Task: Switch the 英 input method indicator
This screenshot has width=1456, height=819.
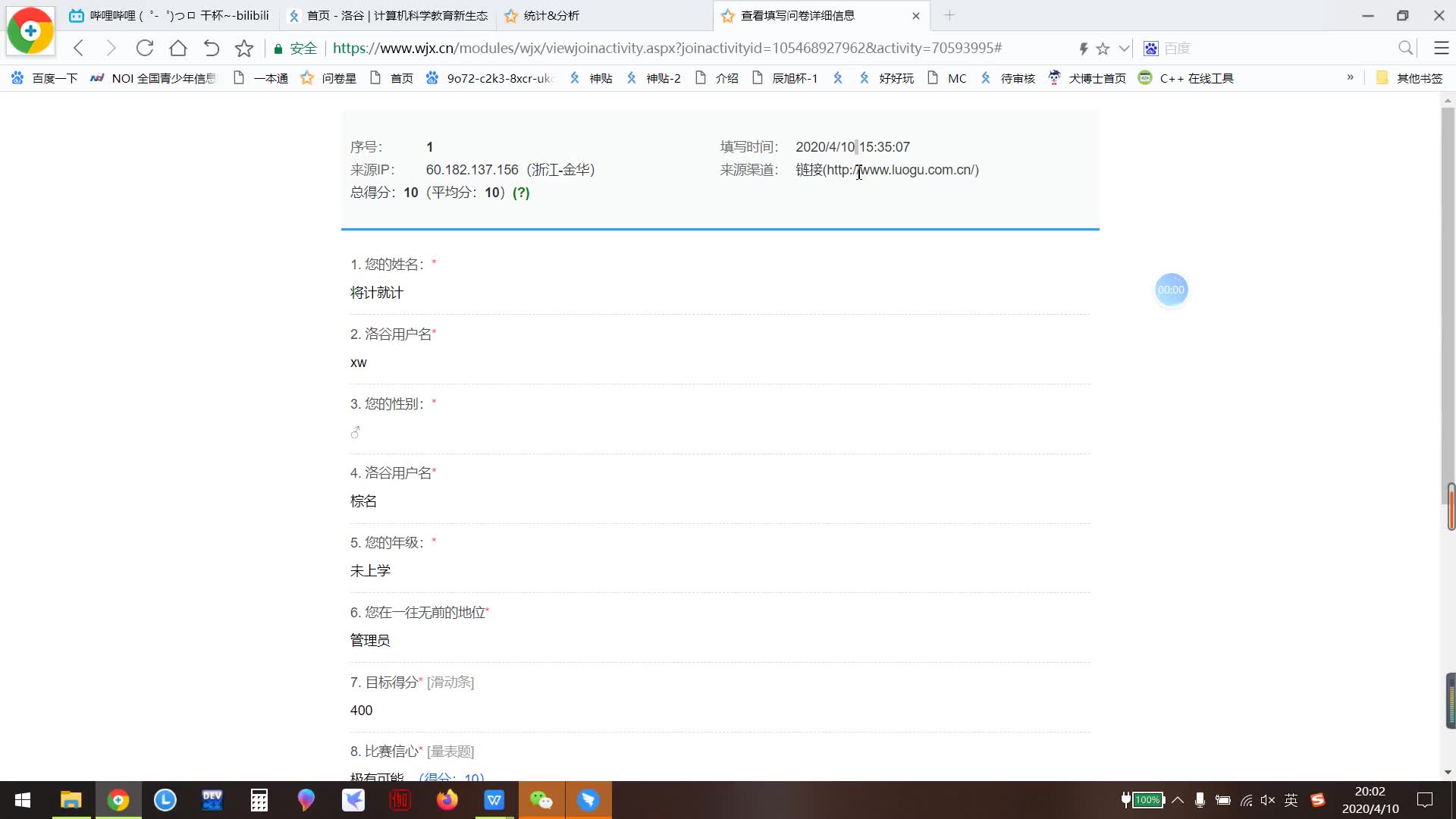Action: [x=1291, y=800]
